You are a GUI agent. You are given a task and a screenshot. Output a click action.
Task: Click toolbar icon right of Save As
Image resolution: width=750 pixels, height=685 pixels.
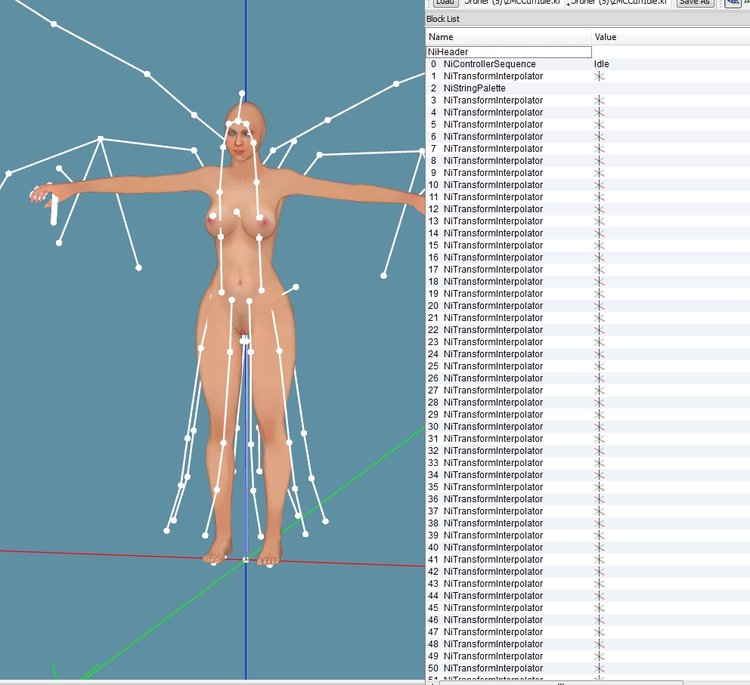click(x=733, y=3)
